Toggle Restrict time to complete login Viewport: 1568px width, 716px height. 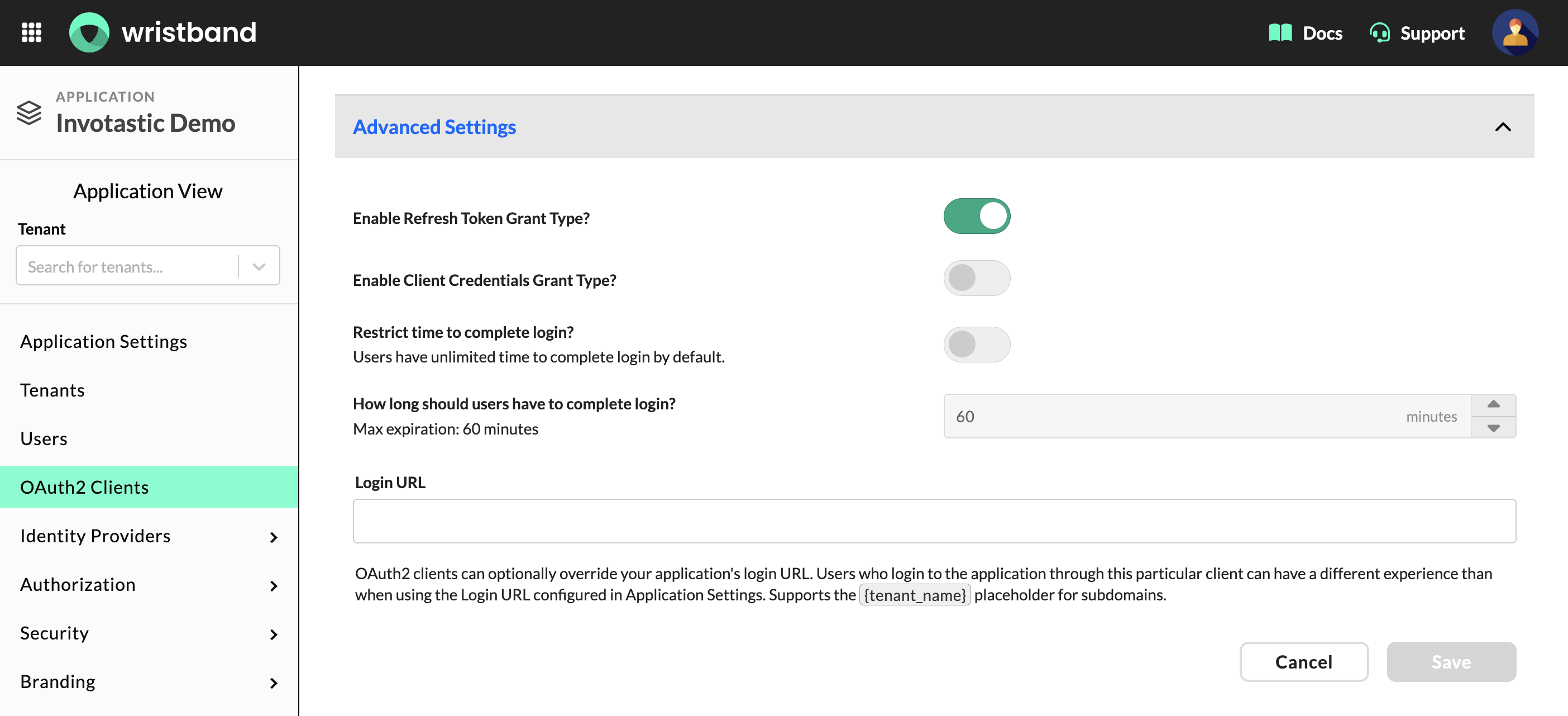click(976, 345)
